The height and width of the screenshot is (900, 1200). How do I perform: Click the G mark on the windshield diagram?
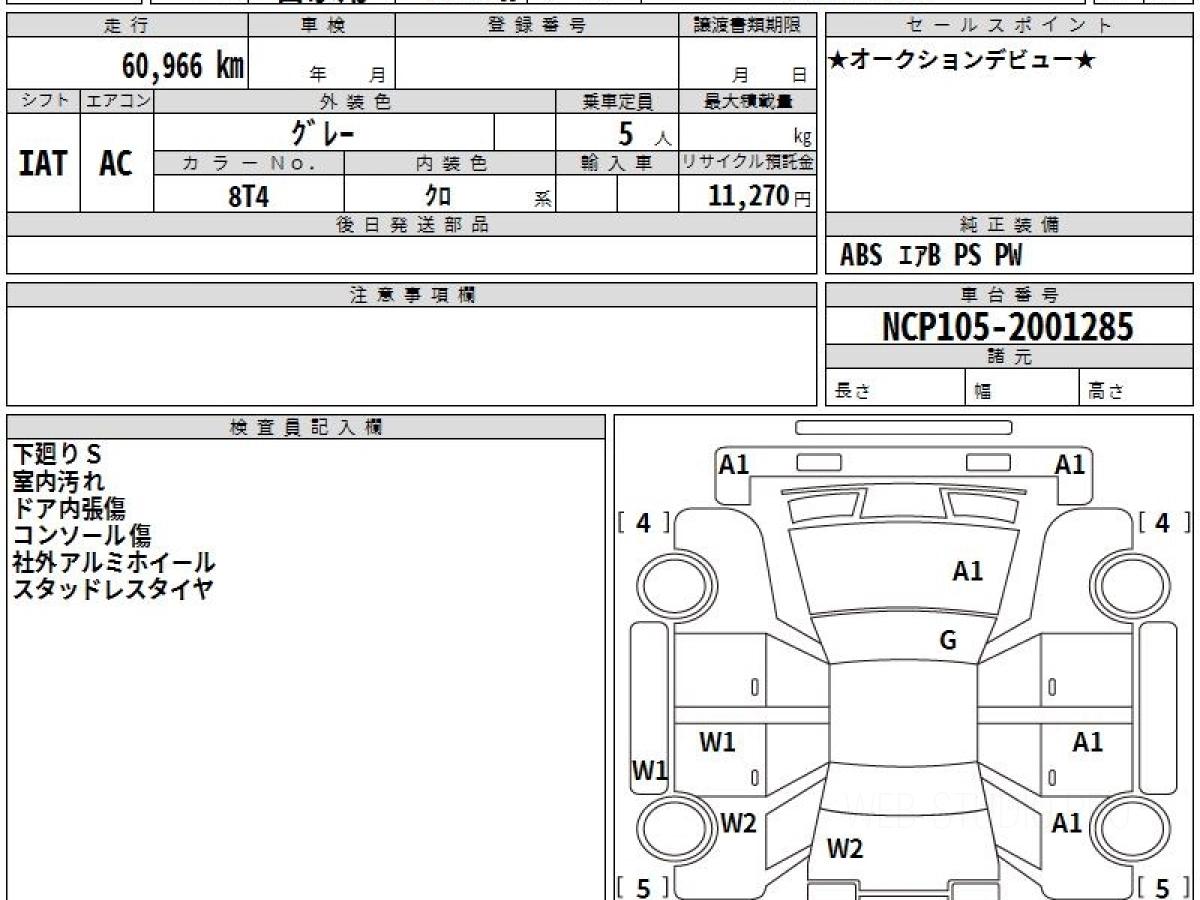click(948, 642)
